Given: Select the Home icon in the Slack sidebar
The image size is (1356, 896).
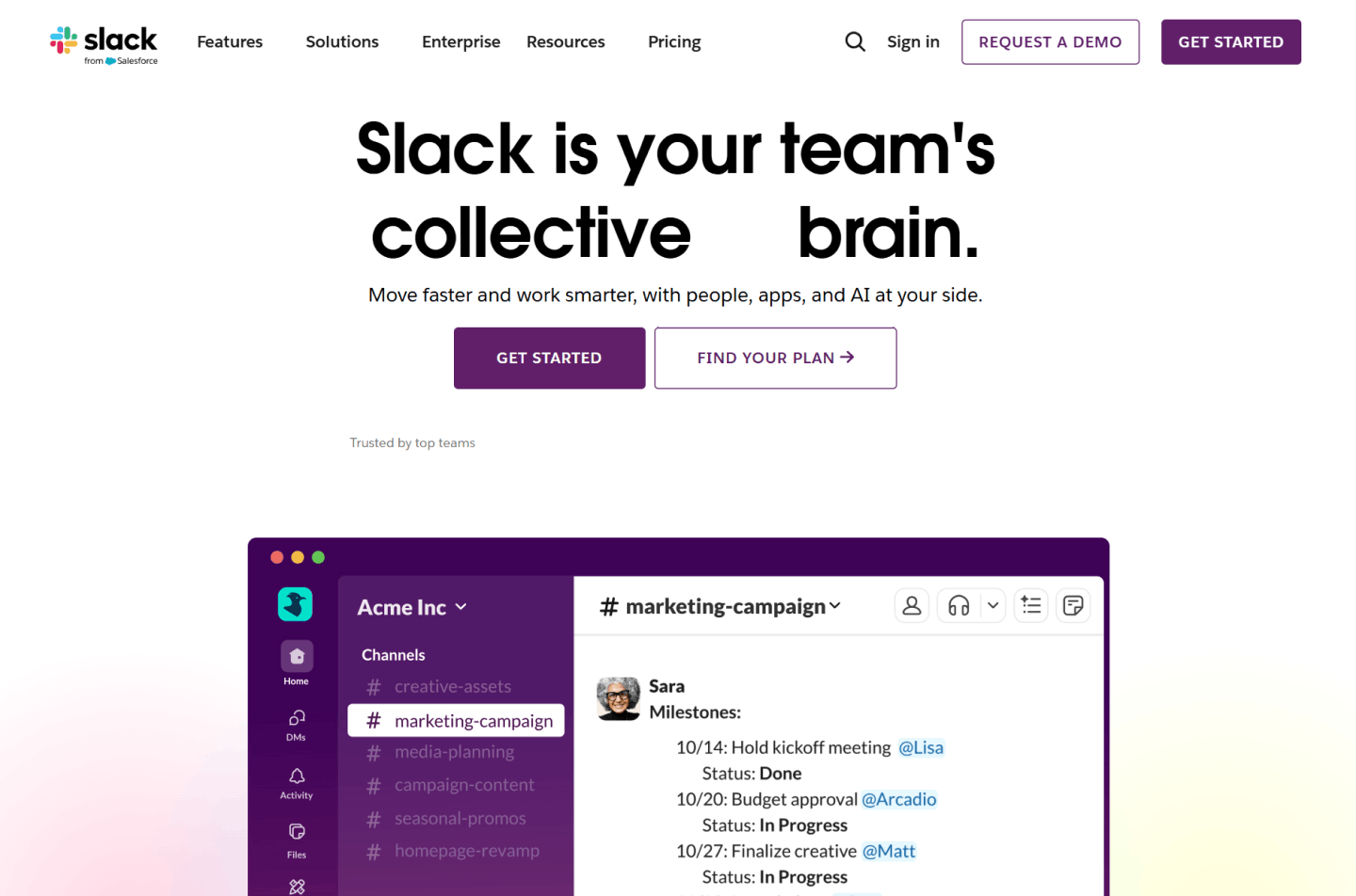Looking at the screenshot, I should pos(296,656).
